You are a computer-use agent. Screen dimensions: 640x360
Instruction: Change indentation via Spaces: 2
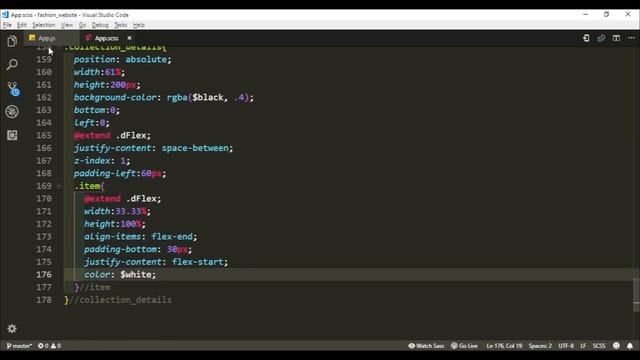[540, 346]
